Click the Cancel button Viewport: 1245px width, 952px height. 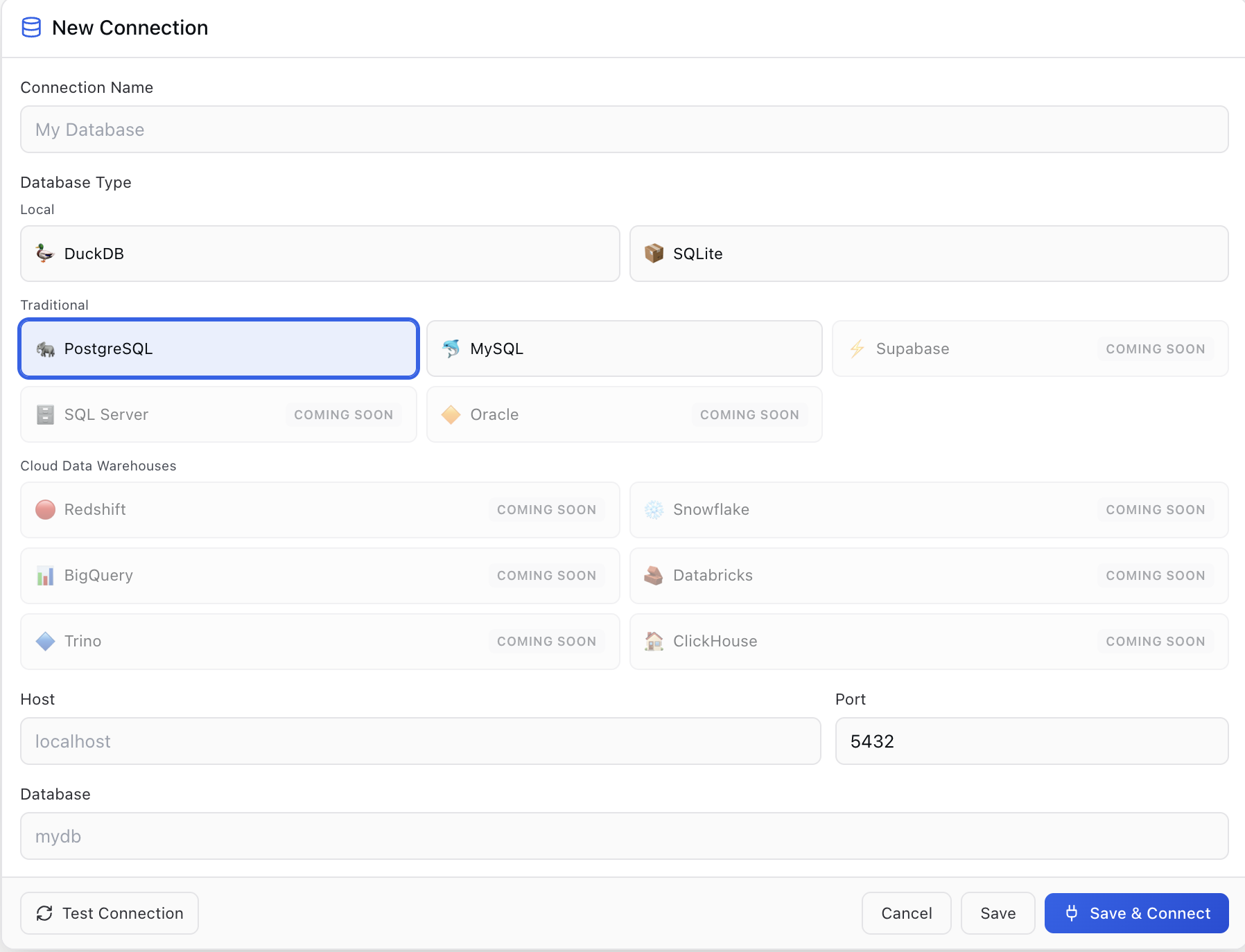coord(907,913)
